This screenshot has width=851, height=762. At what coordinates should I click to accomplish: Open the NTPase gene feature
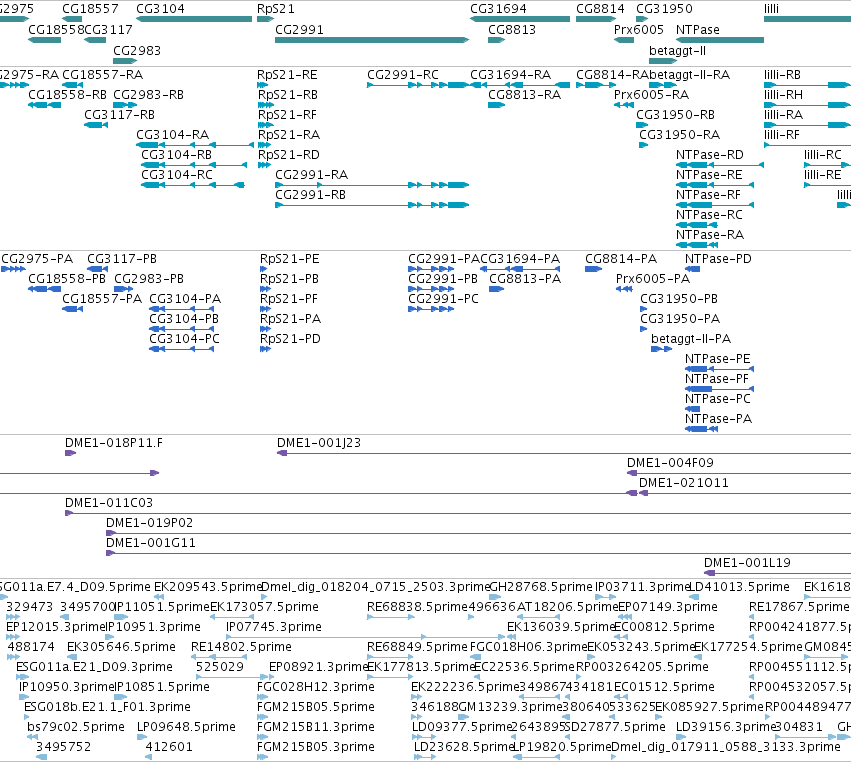720,40
